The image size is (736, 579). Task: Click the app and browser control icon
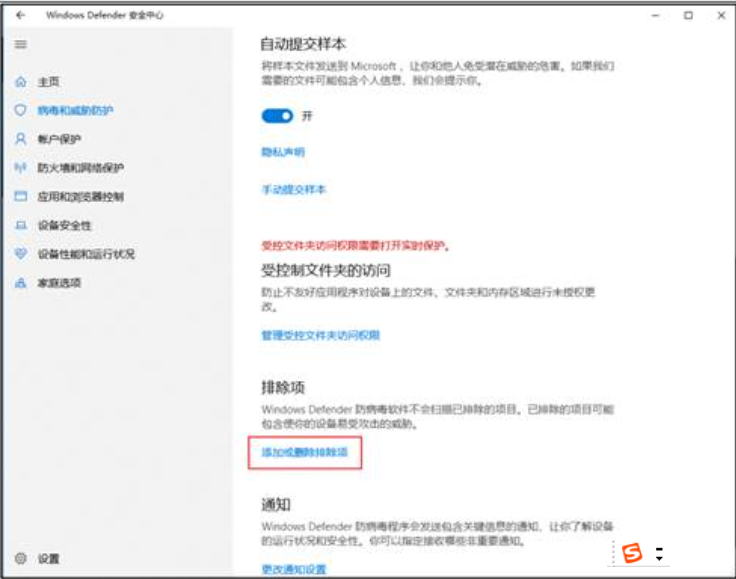coord(21,196)
